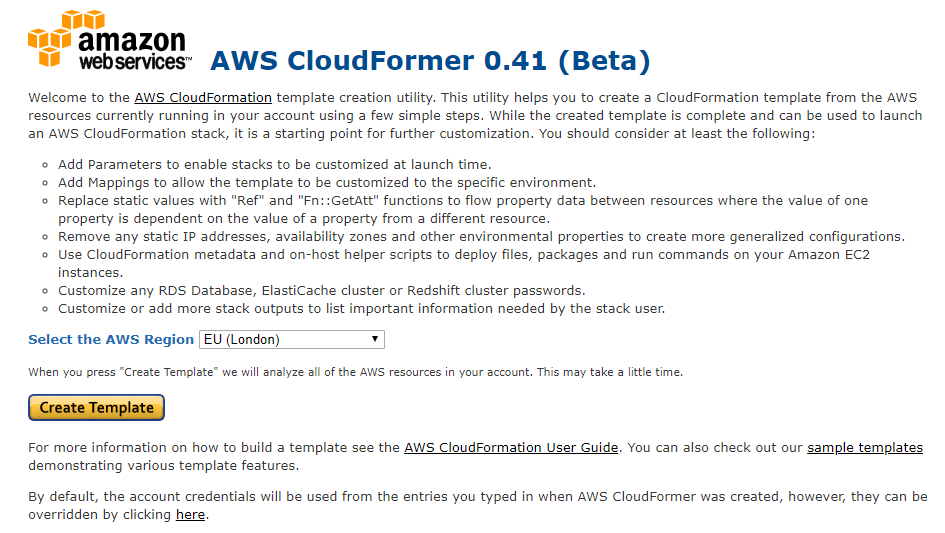The image size is (945, 533).
Task: Click the Create Template button
Action: tap(96, 408)
